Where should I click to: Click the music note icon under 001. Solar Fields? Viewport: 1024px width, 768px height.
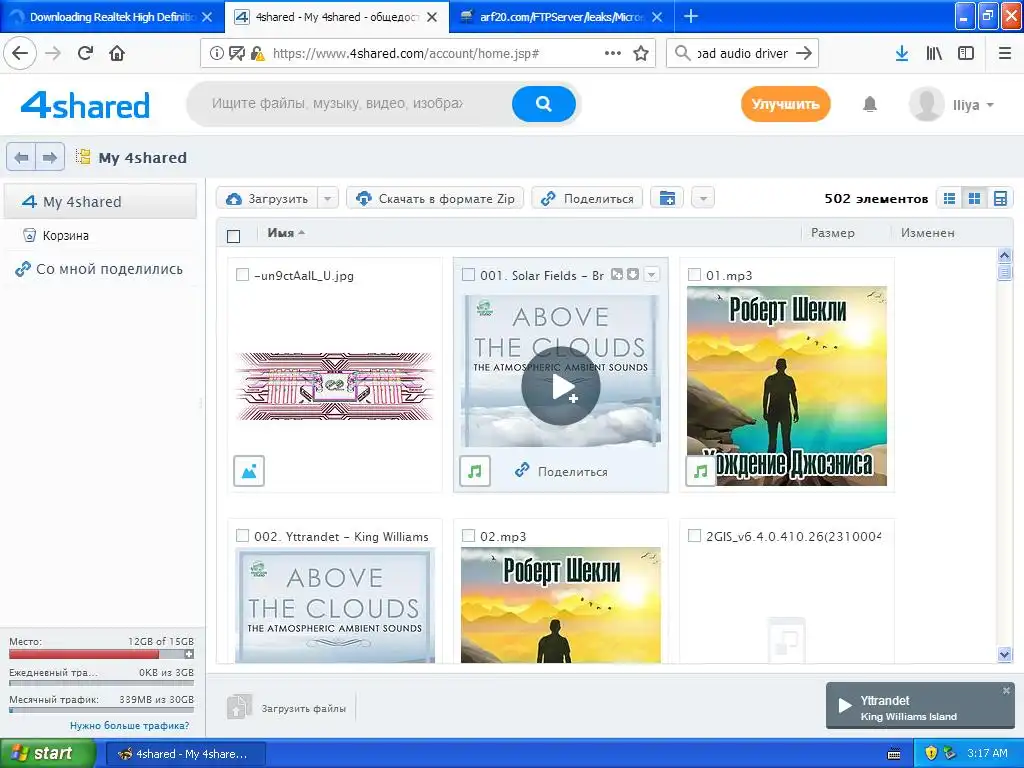coord(475,471)
